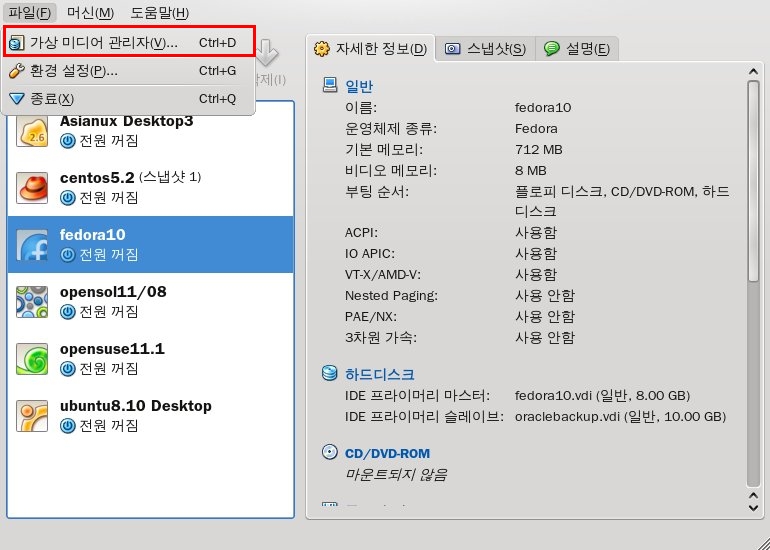This screenshot has height=550, width=770.
Task: Select the opensuse11.1 virtual machine
Action: point(151,358)
